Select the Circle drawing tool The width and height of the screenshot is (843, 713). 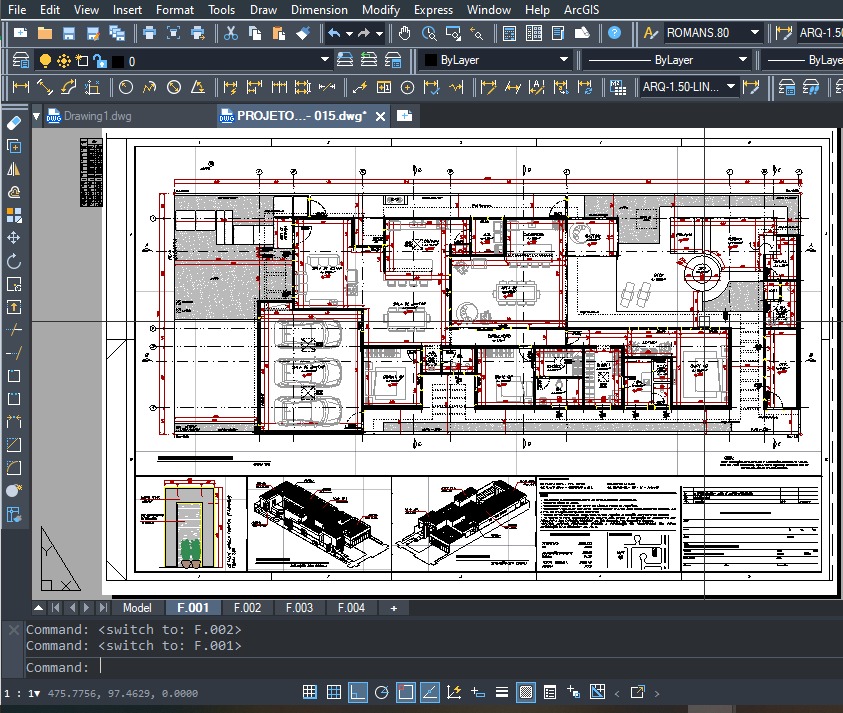coord(126,87)
